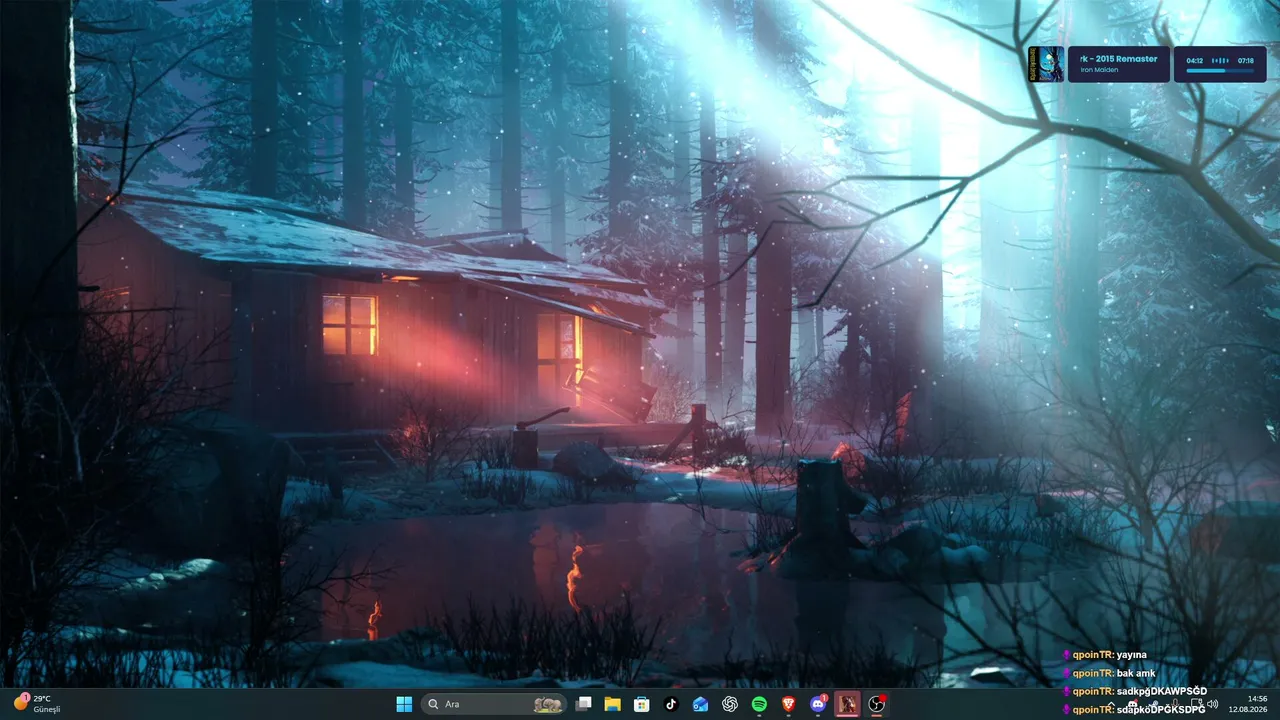Open Discord with the notification badge
The height and width of the screenshot is (720, 1280).
point(818,704)
